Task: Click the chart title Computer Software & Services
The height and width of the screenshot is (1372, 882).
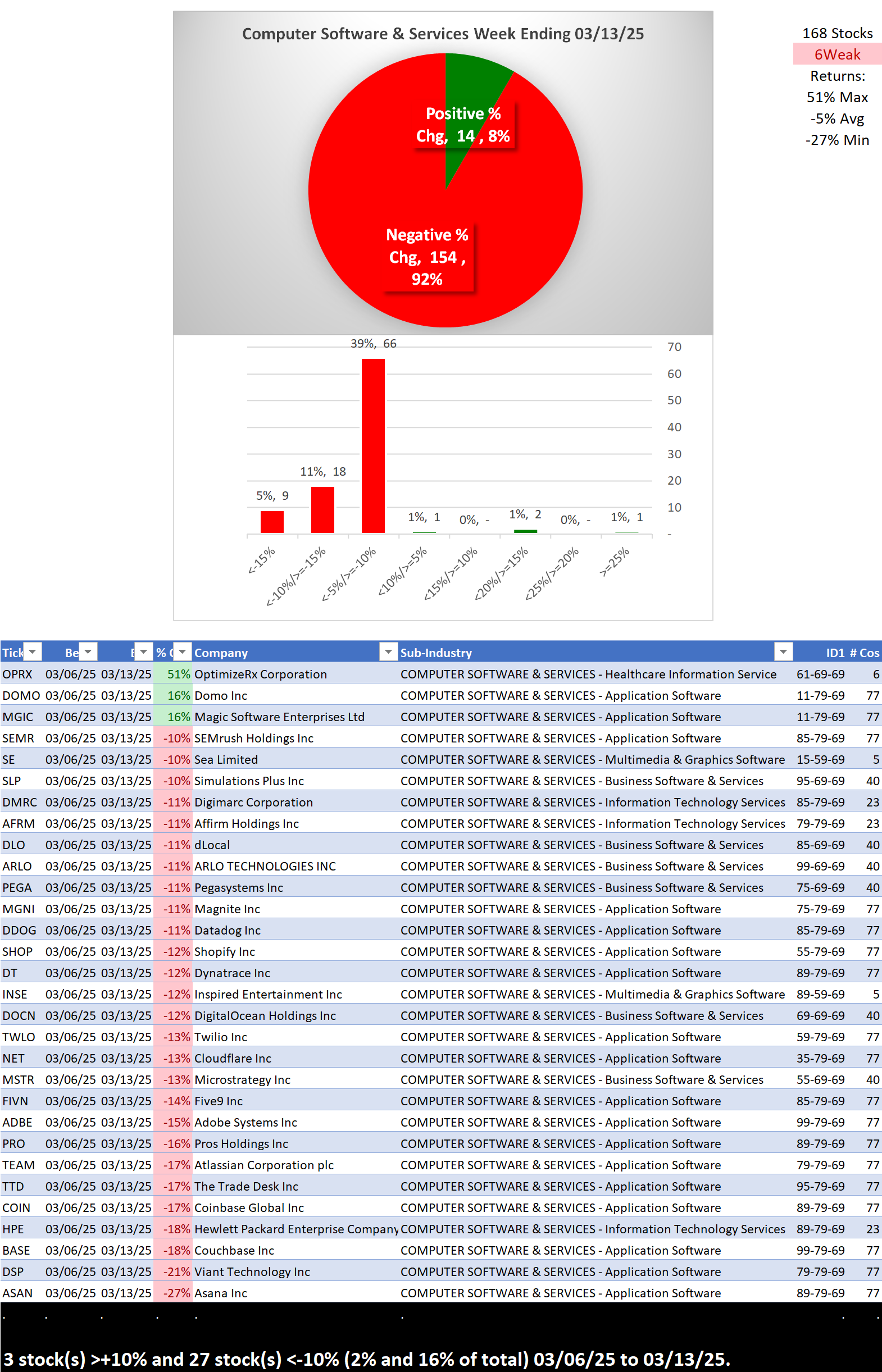Action: [x=442, y=34]
